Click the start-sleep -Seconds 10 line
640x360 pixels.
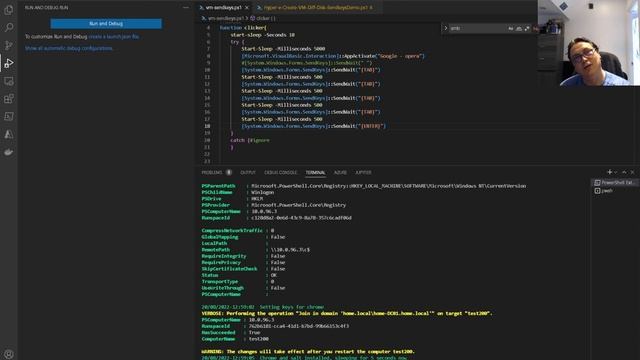tap(262, 35)
